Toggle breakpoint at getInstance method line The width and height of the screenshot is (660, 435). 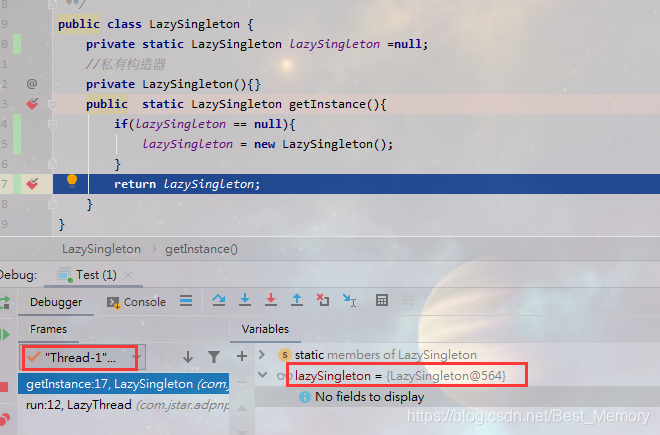[32, 104]
